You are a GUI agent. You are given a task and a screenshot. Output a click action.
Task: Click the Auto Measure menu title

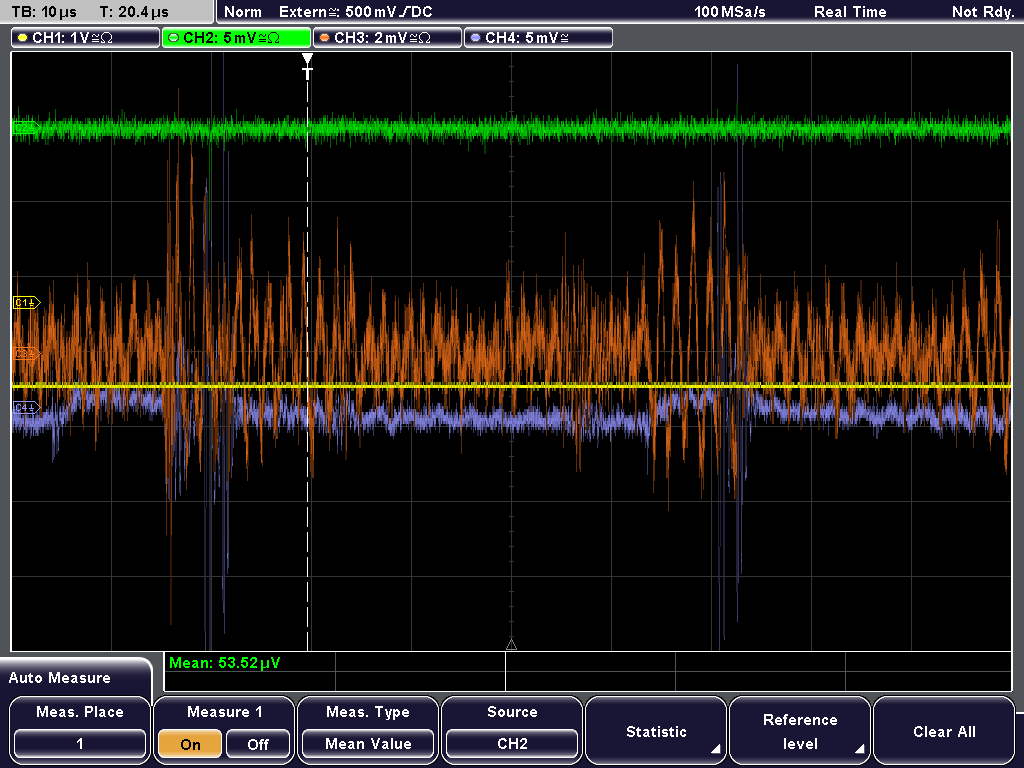(59, 678)
